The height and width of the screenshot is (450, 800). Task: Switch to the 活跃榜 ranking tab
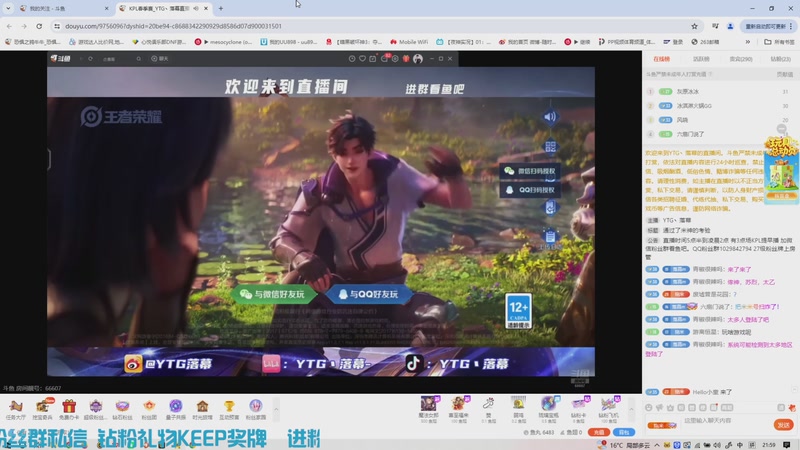tap(701, 59)
